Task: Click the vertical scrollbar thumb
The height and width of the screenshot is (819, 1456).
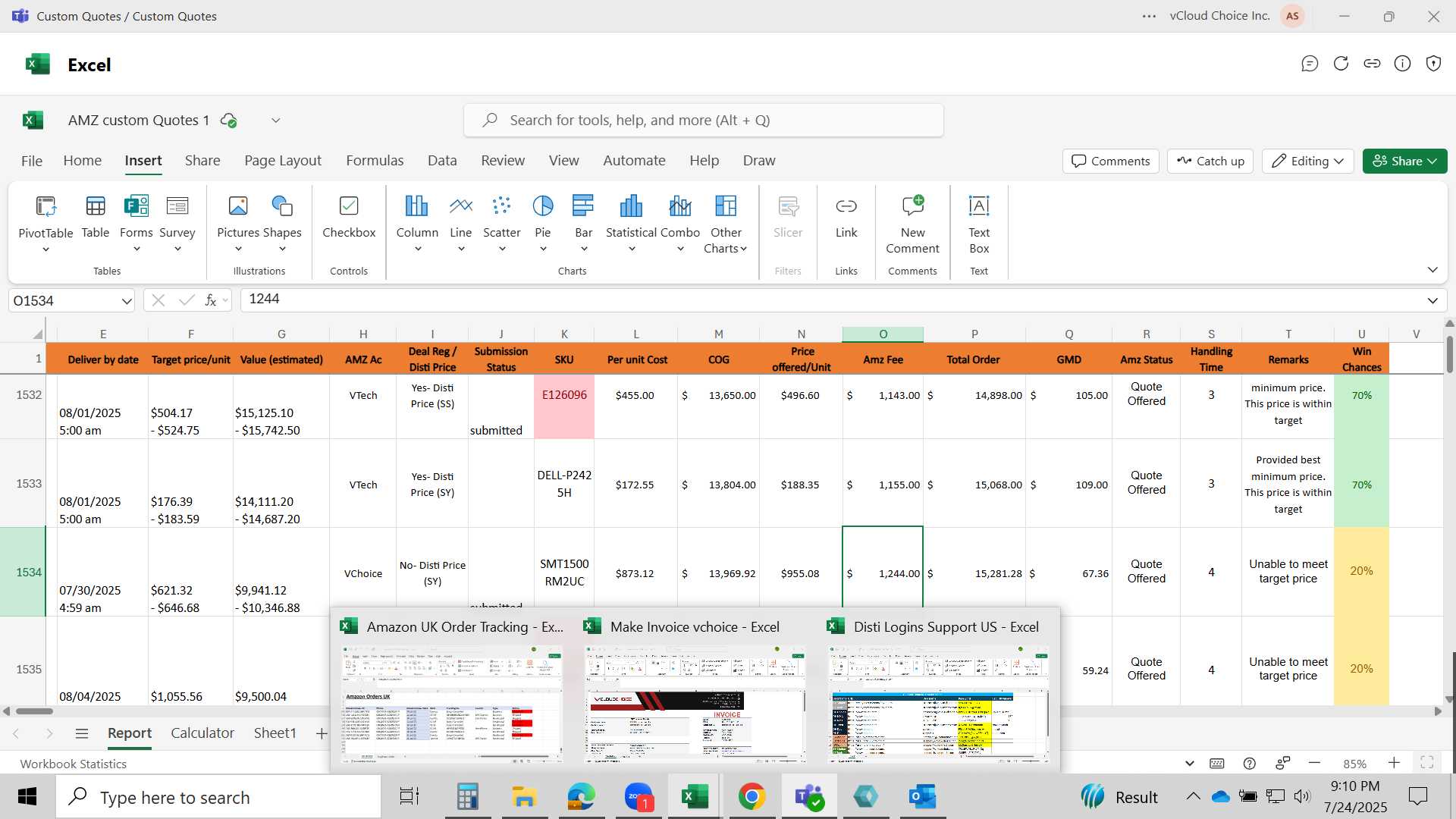Action: tap(1450, 355)
